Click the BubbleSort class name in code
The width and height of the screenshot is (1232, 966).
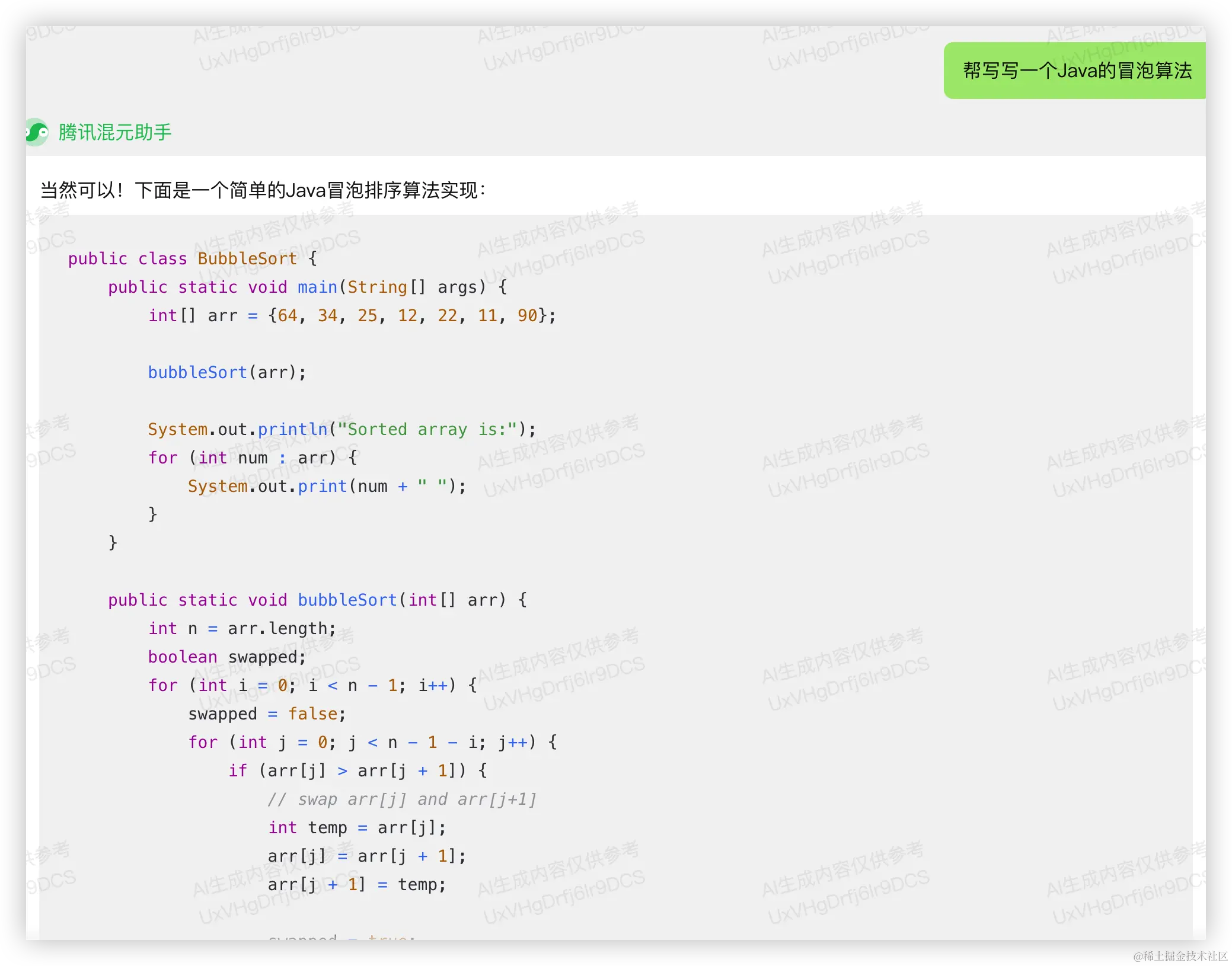click(x=247, y=259)
